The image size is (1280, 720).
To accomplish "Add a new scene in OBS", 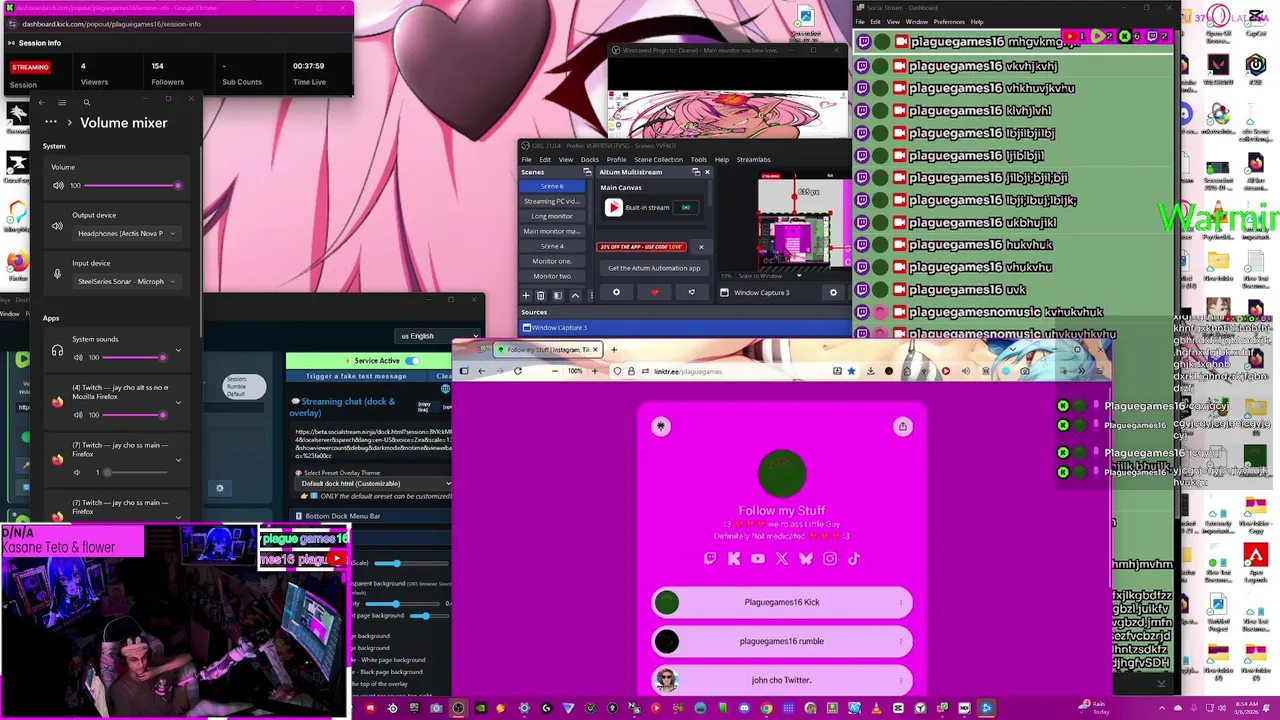I will click(526, 295).
